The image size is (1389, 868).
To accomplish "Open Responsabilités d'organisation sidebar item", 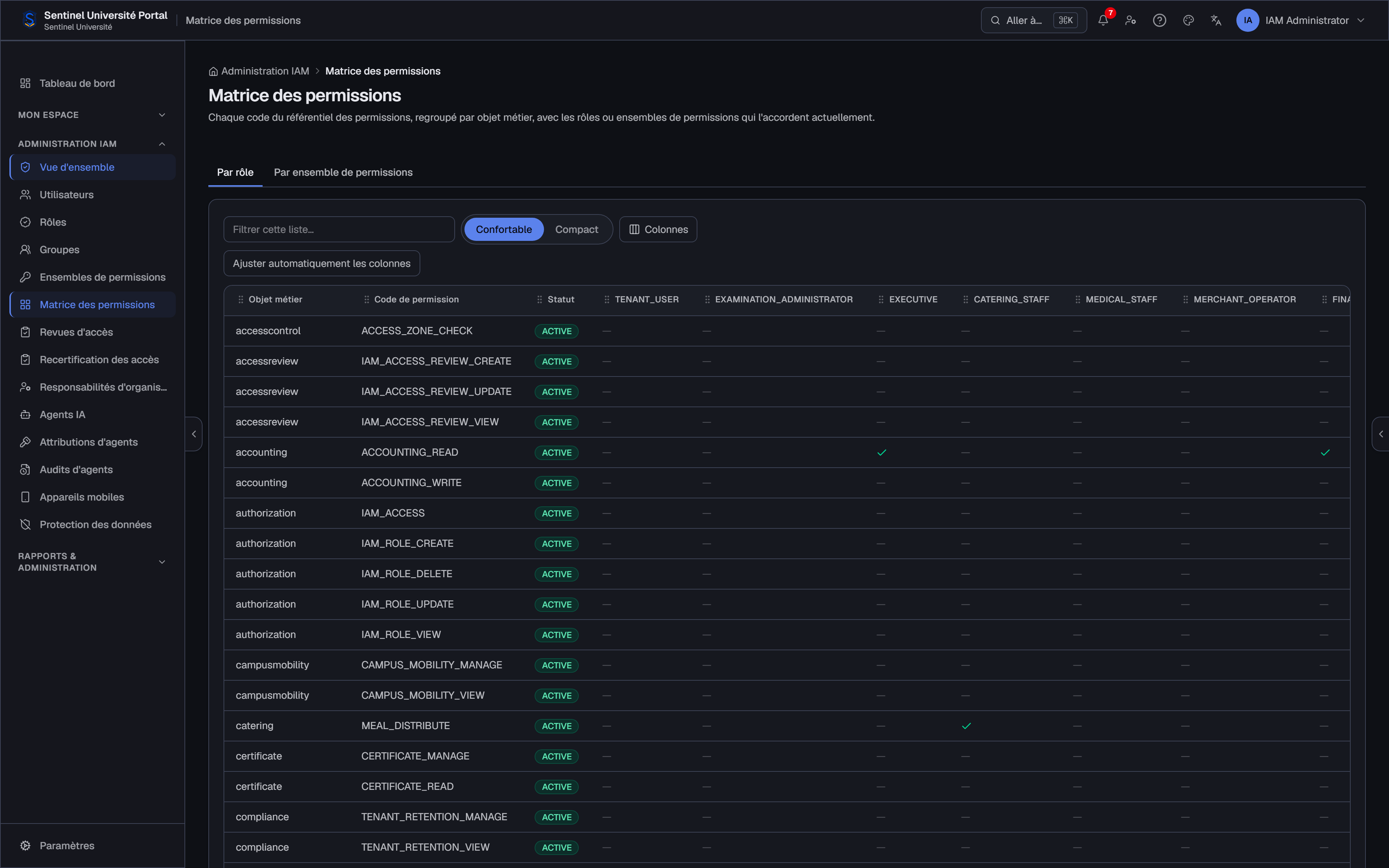I will coord(92,387).
